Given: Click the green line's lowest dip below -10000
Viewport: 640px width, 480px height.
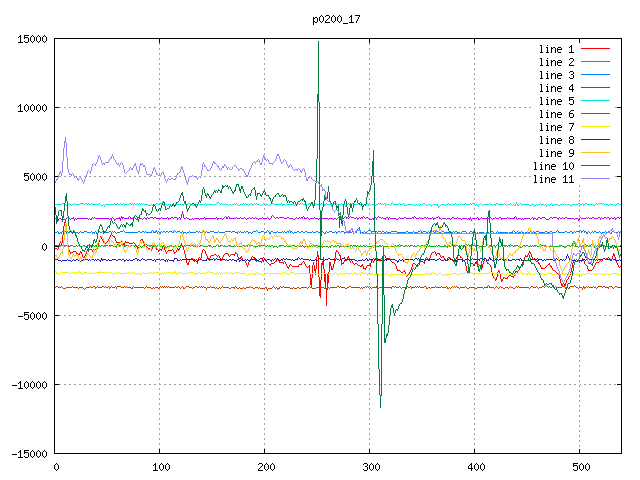Looking at the screenshot, I should click(x=380, y=406).
